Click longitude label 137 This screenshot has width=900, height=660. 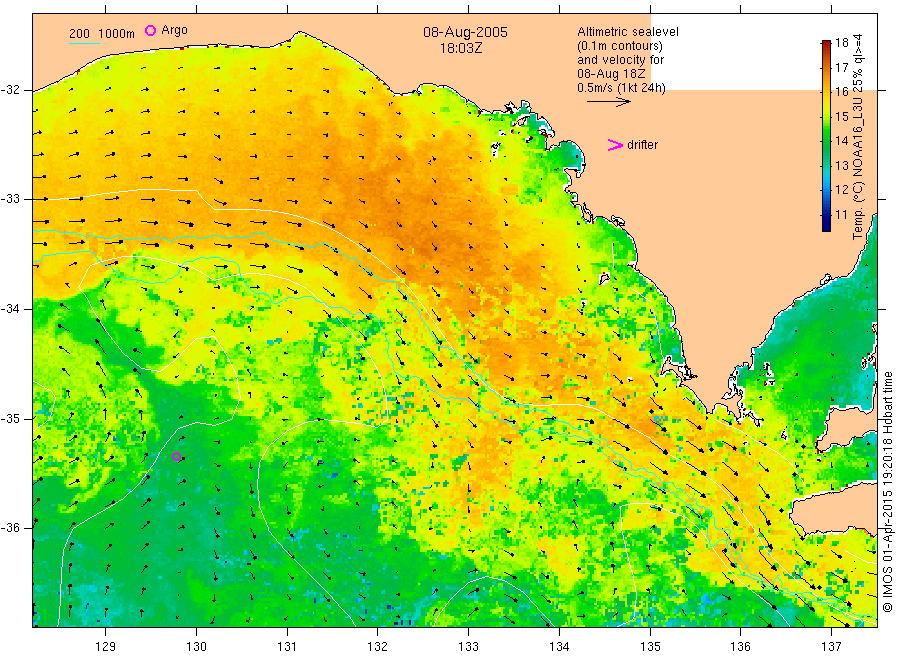point(831,647)
